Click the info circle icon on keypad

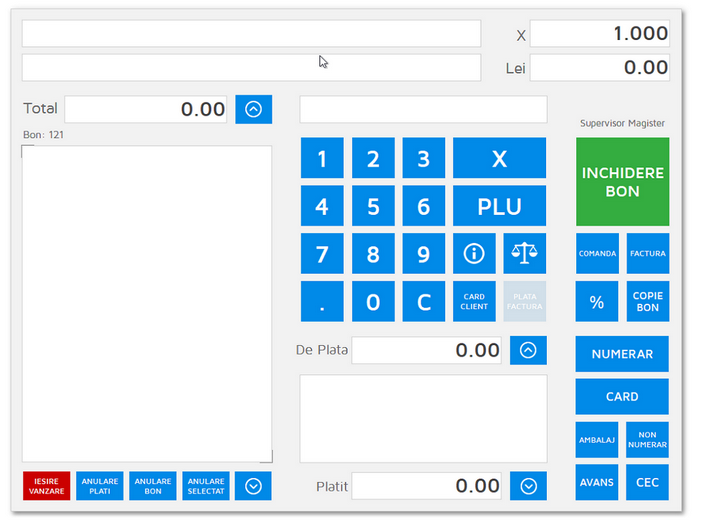click(x=474, y=254)
